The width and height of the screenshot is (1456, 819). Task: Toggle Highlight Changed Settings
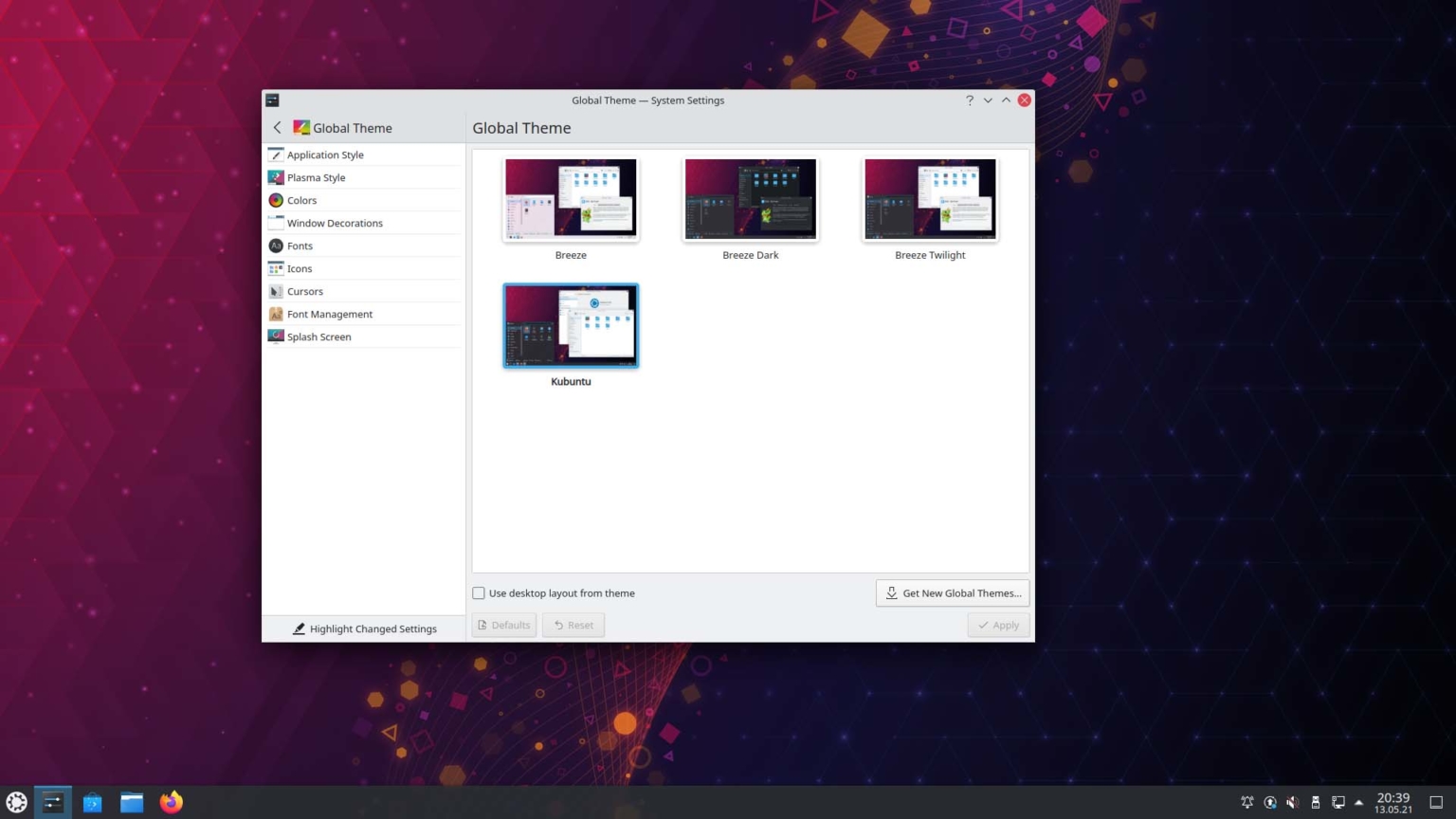[364, 628]
